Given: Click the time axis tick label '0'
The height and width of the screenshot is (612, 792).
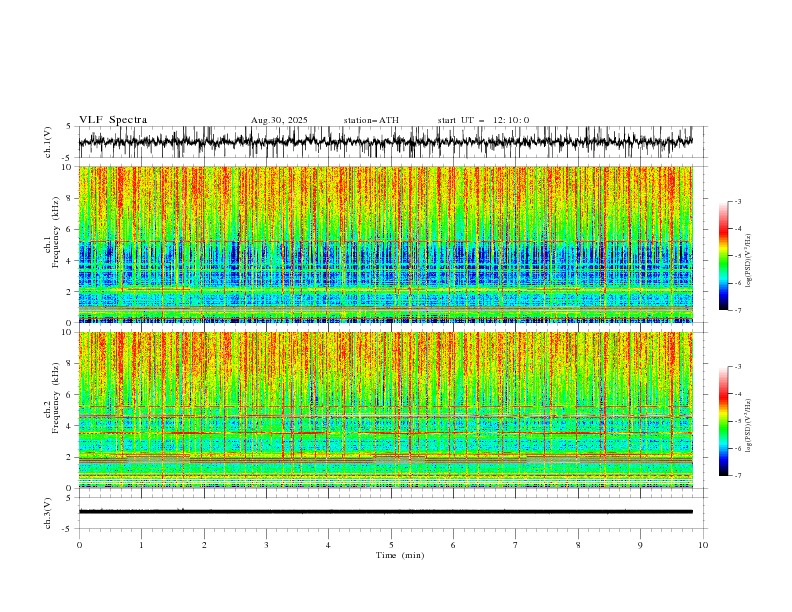Looking at the screenshot, I should tap(79, 545).
